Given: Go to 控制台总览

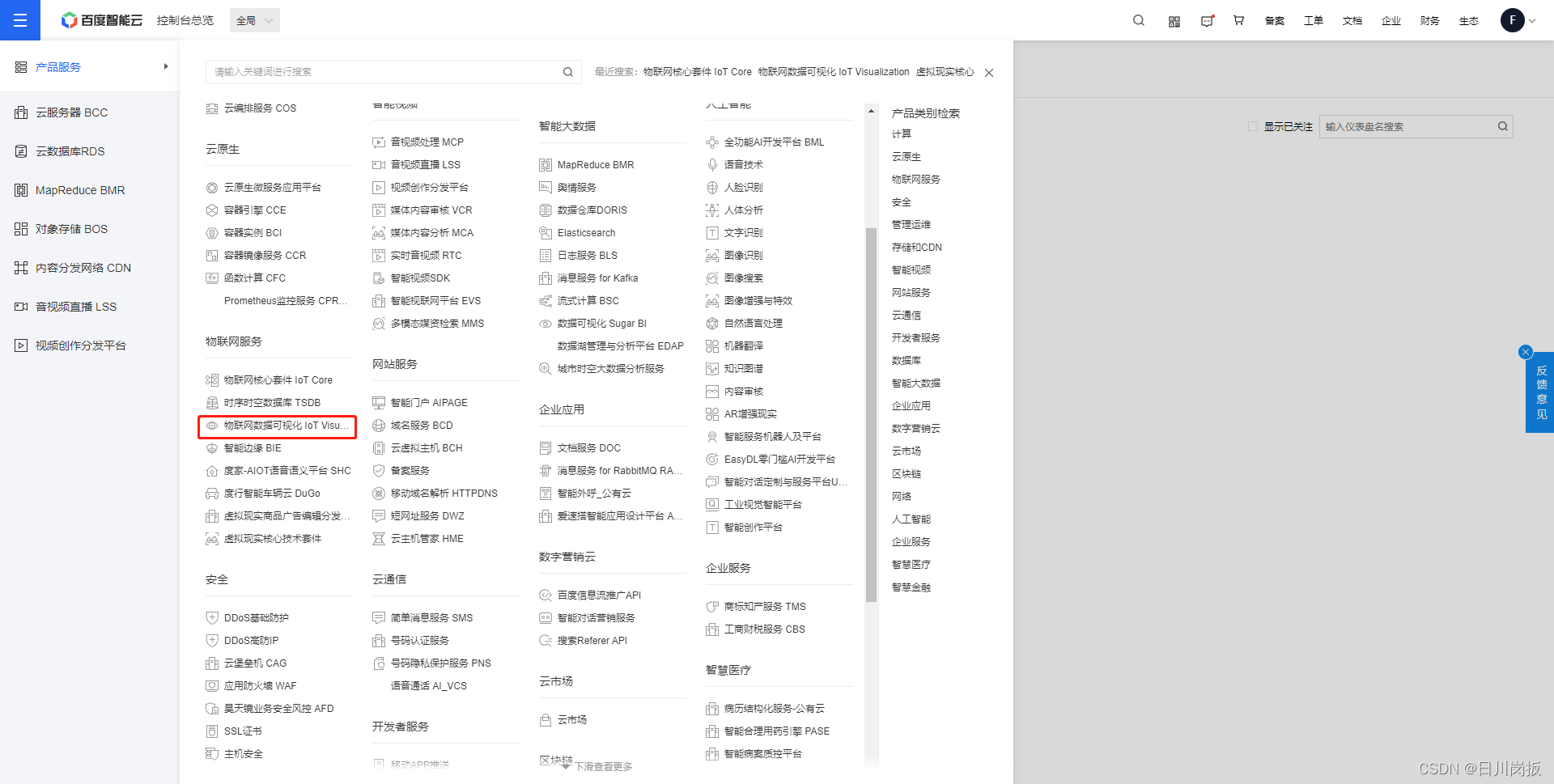Looking at the screenshot, I should 185,20.
